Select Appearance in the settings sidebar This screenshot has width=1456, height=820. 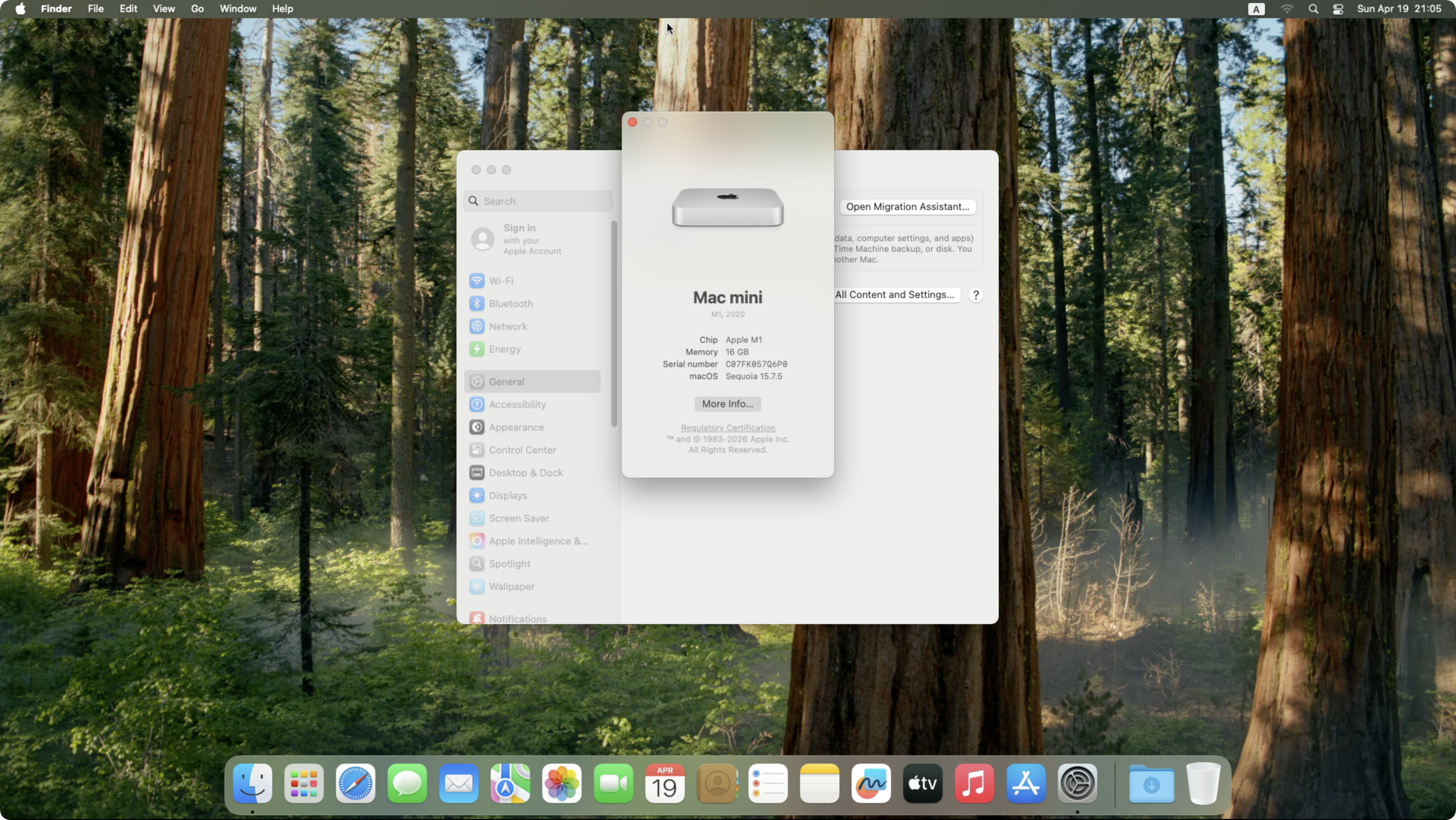tap(532, 427)
